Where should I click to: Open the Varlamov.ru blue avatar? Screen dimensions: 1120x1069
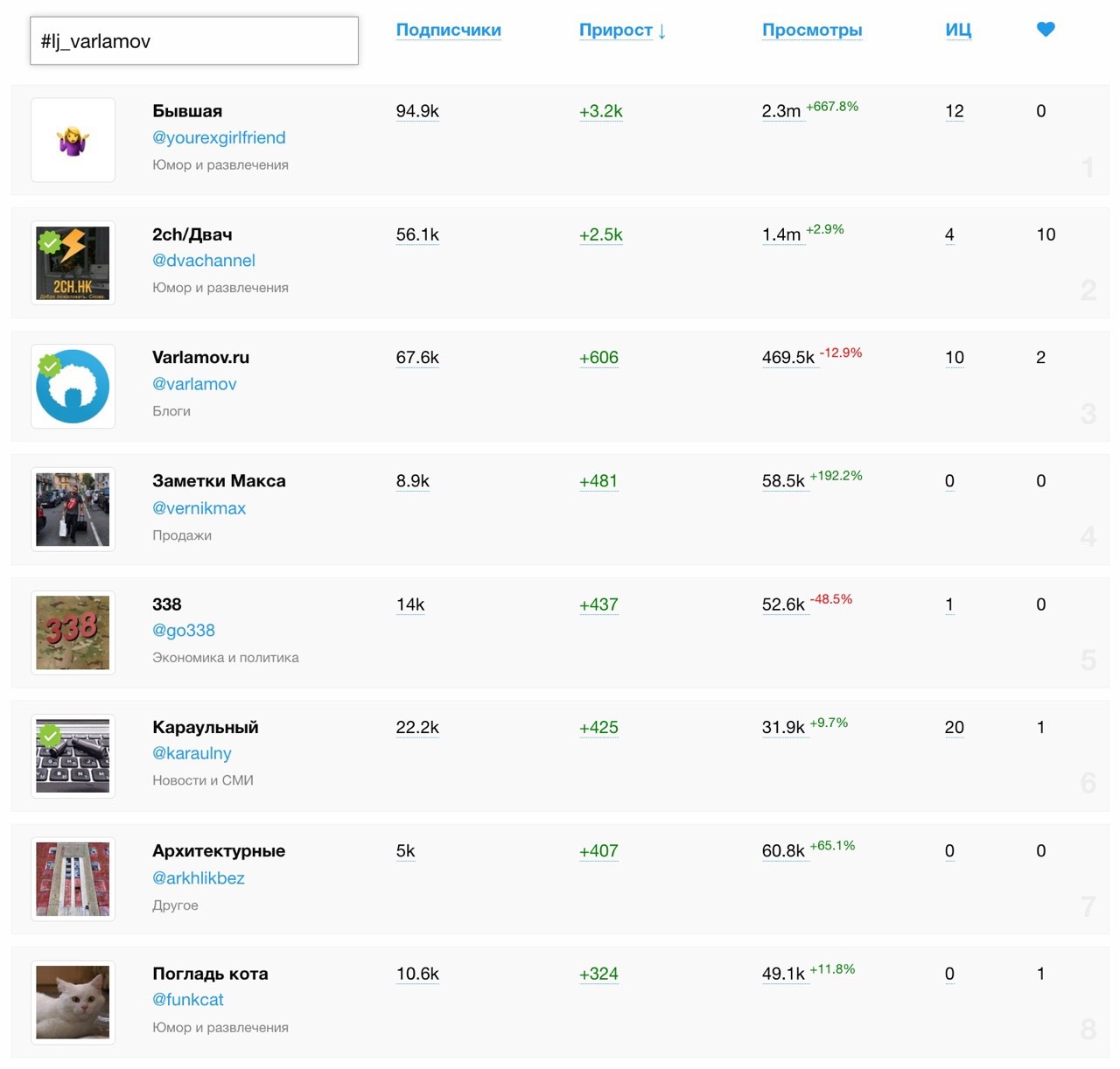(x=73, y=387)
